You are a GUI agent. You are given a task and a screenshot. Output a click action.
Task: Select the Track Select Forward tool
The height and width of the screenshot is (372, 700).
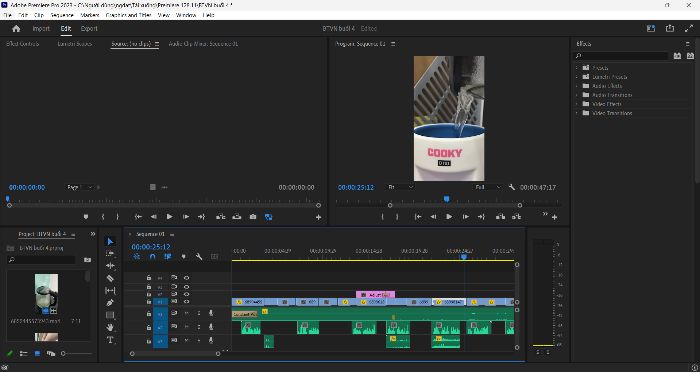pyautogui.click(x=110, y=253)
